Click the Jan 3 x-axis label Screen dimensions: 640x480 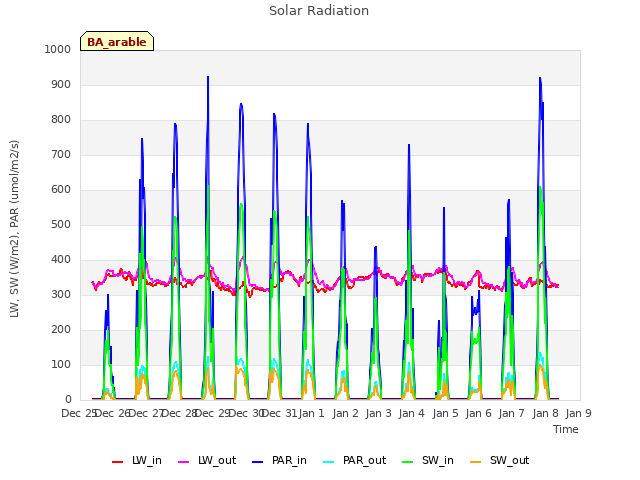(x=378, y=413)
